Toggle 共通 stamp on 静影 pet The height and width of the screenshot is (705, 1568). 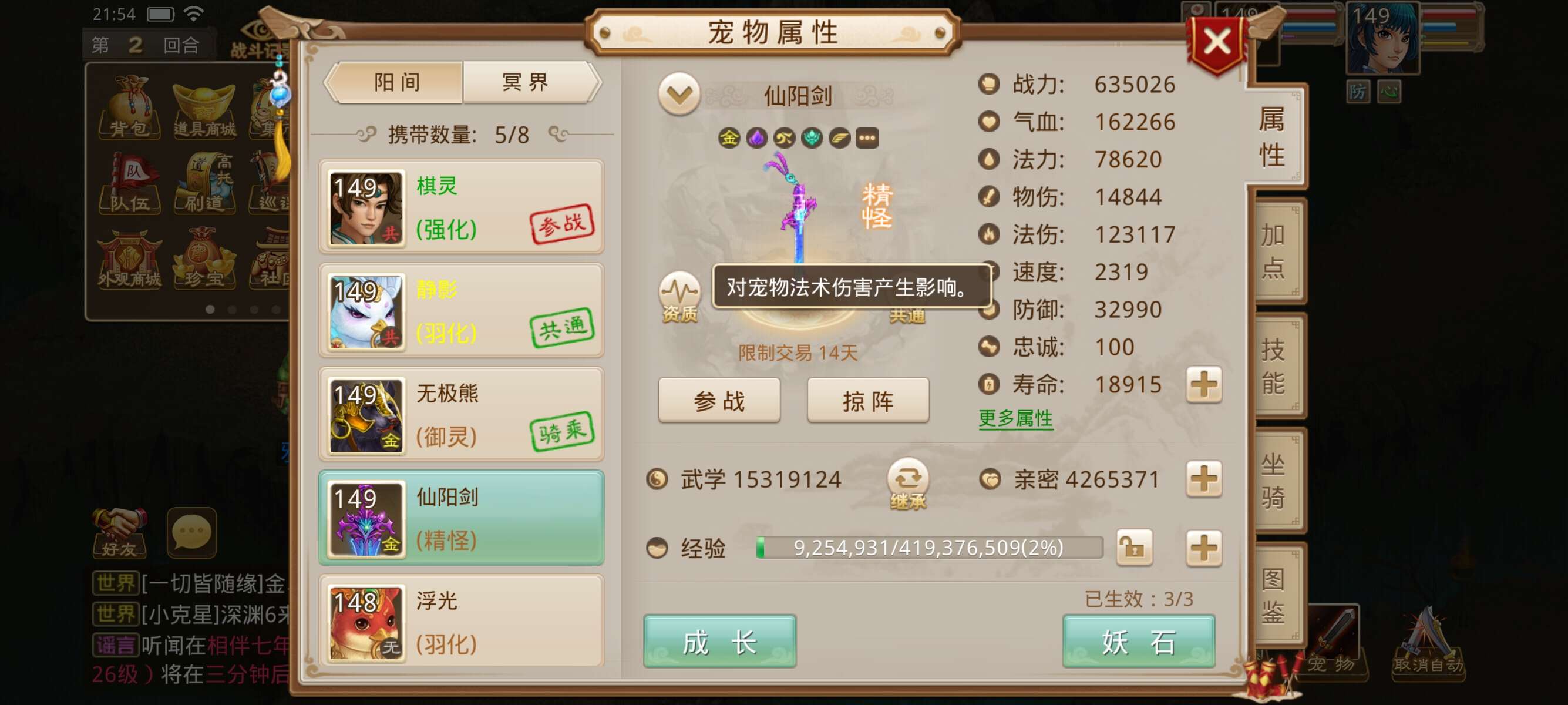[x=562, y=328]
